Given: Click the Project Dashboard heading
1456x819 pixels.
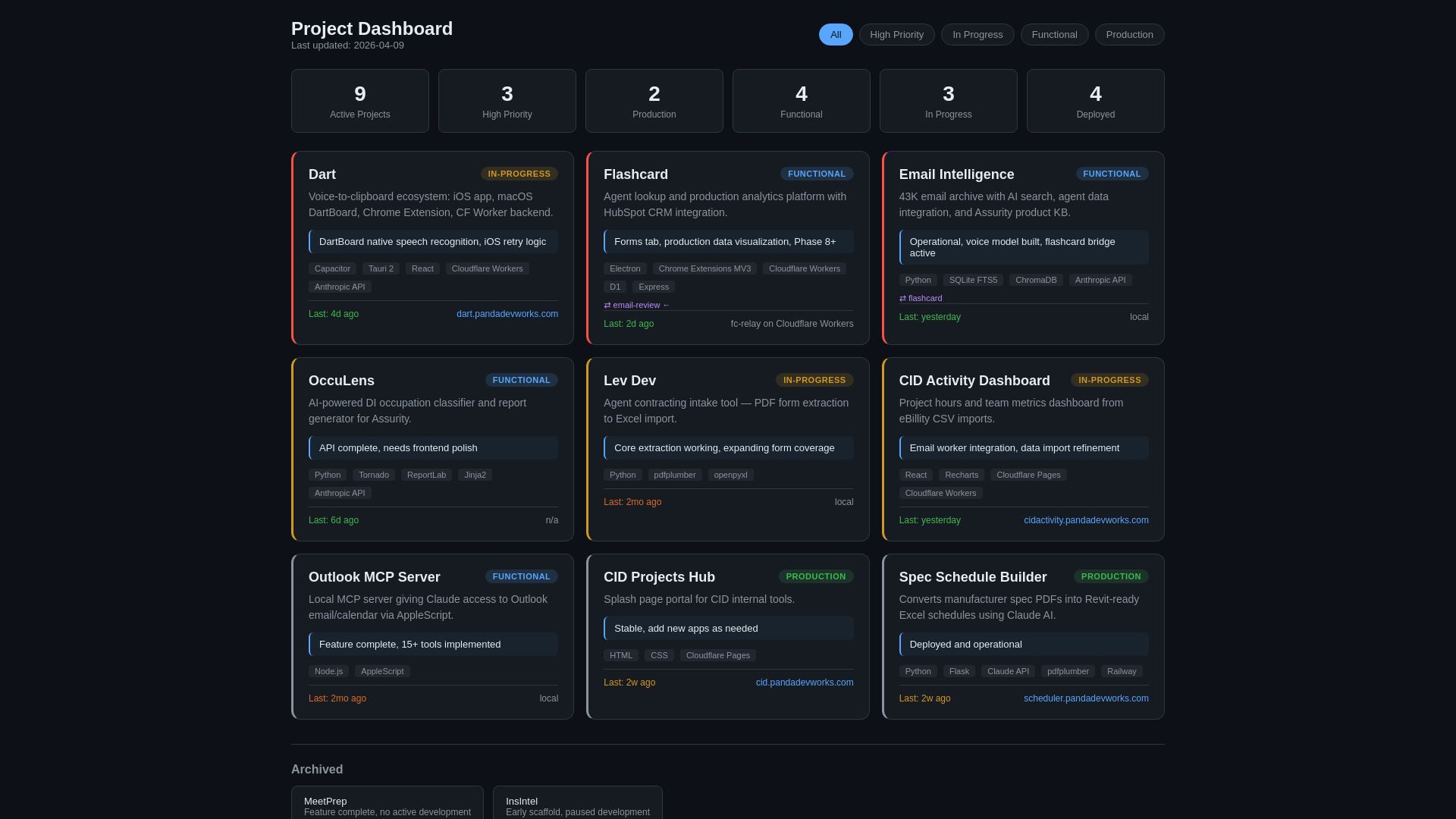Looking at the screenshot, I should click(372, 29).
